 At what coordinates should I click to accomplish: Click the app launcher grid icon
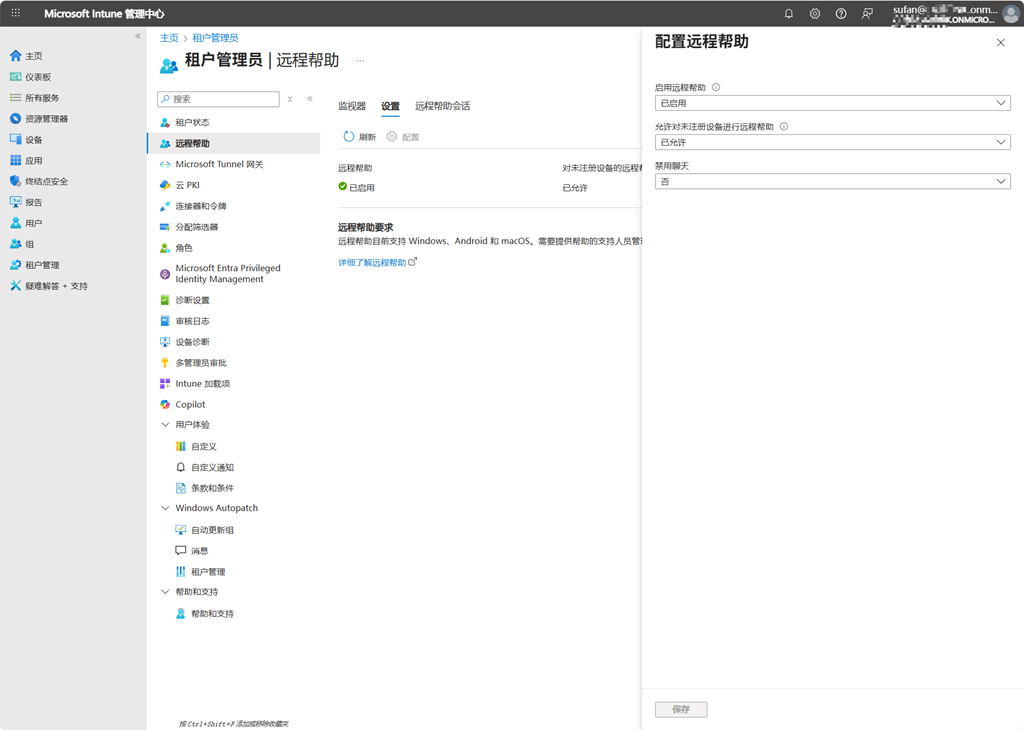[x=15, y=14]
